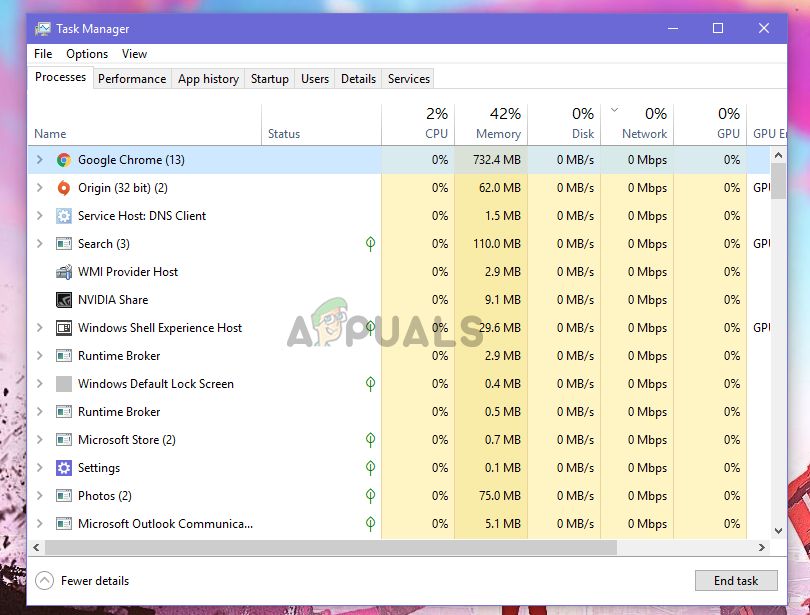The image size is (810, 615).
Task: Expand the Service Host: DNS Client group
Action: pos(40,216)
